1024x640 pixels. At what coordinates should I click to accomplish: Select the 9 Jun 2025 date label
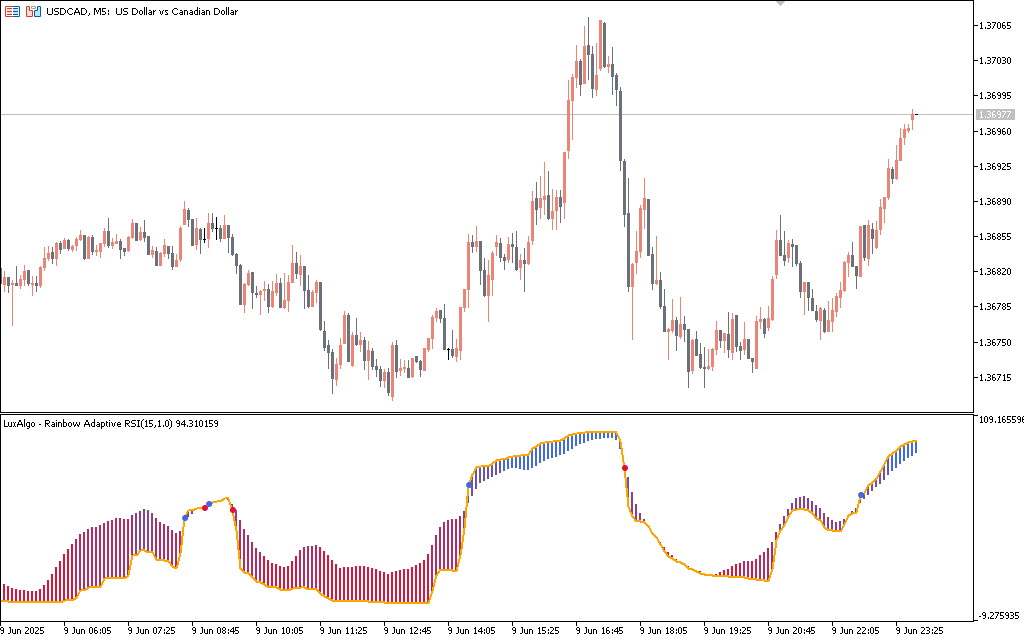click(24, 631)
